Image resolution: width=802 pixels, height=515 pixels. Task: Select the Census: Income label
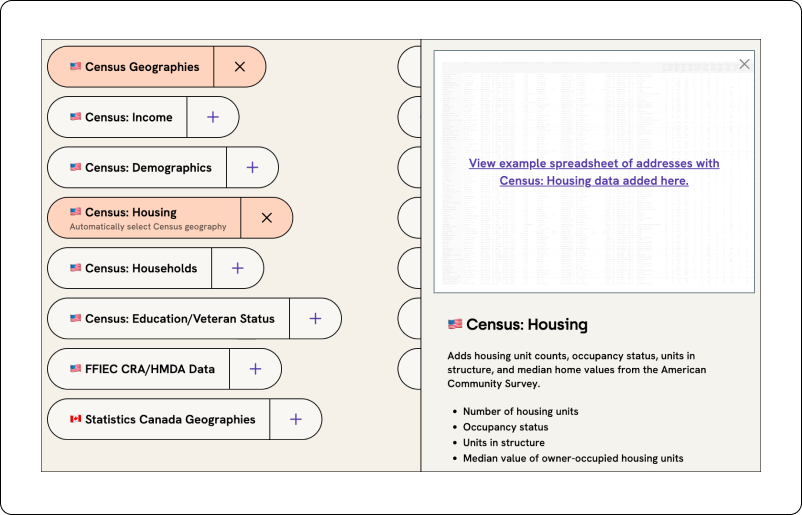(x=129, y=117)
